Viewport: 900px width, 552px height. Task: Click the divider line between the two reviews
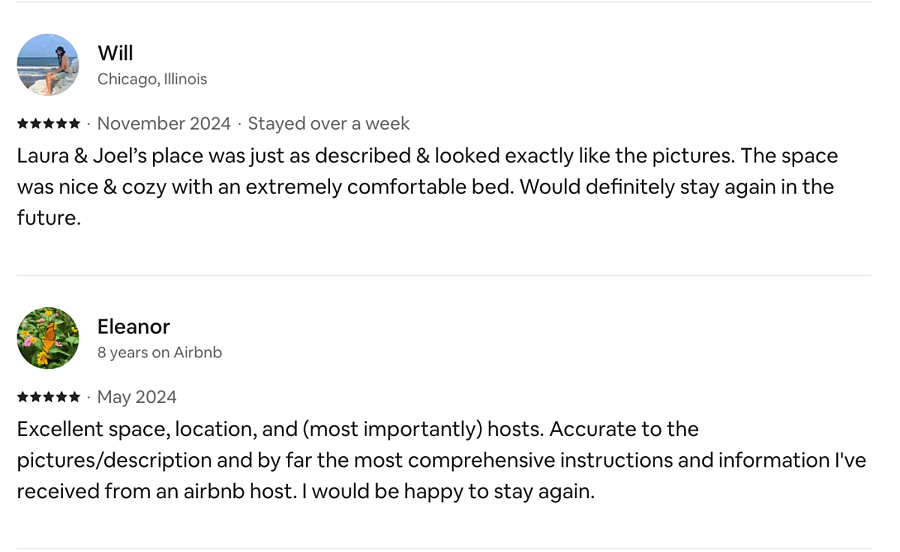pos(444,275)
